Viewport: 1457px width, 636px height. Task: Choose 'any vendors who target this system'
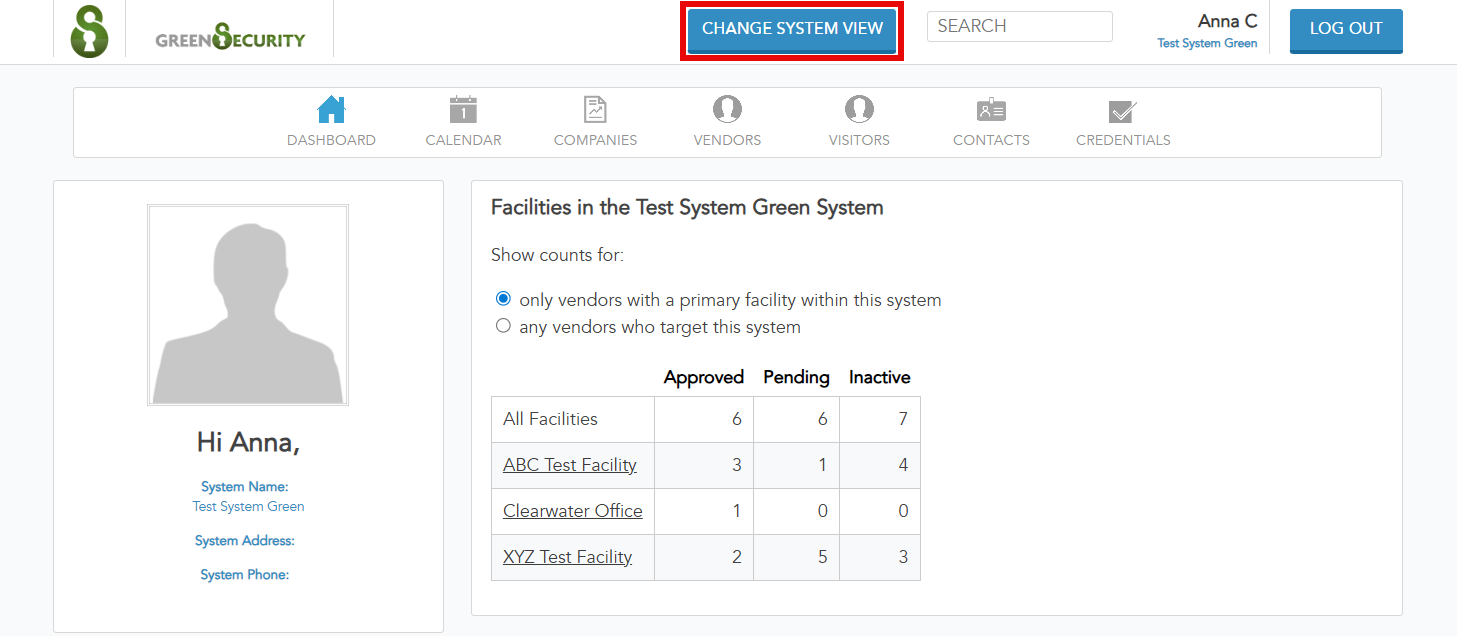503,325
